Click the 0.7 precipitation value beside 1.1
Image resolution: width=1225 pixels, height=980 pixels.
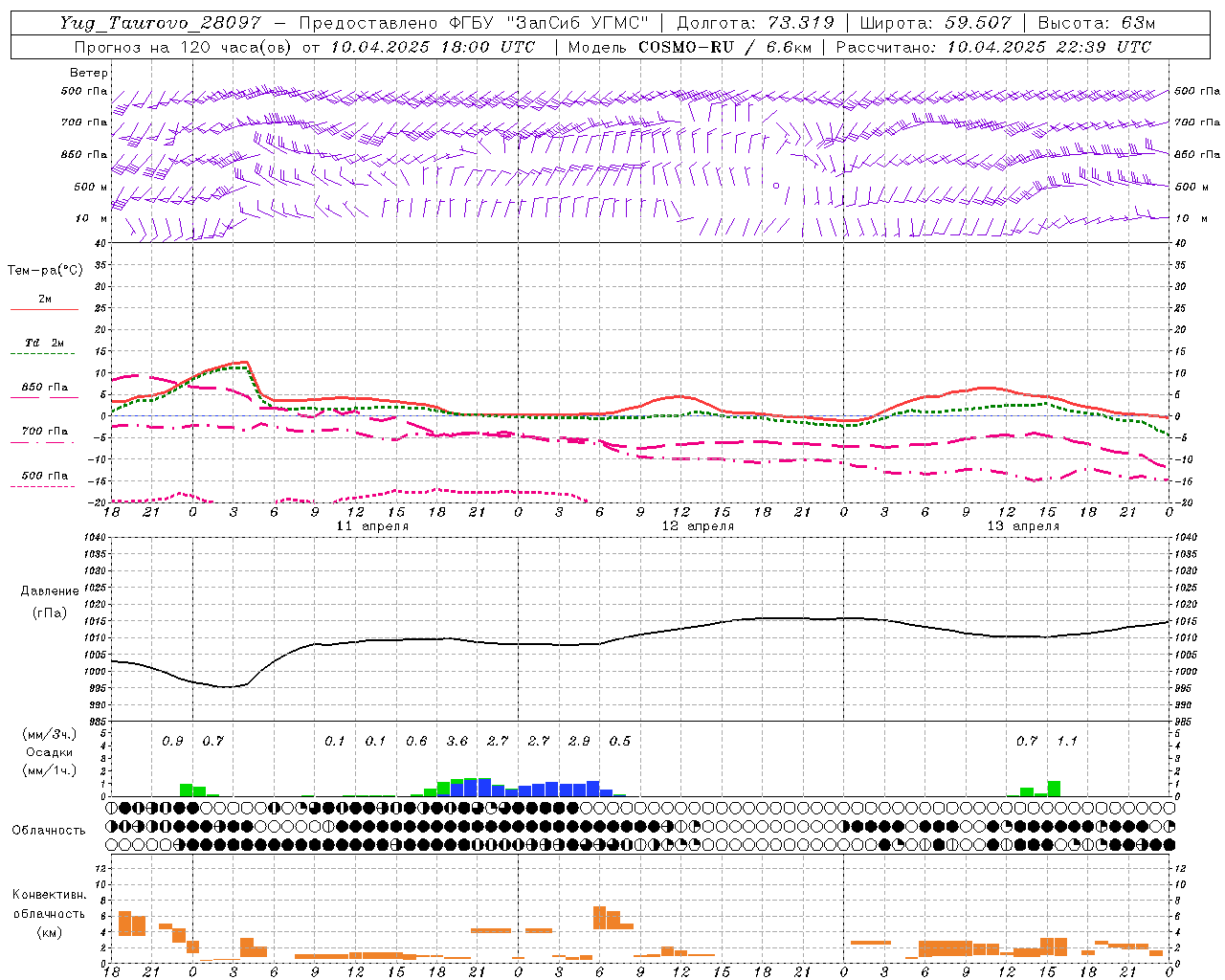[x=1027, y=742]
